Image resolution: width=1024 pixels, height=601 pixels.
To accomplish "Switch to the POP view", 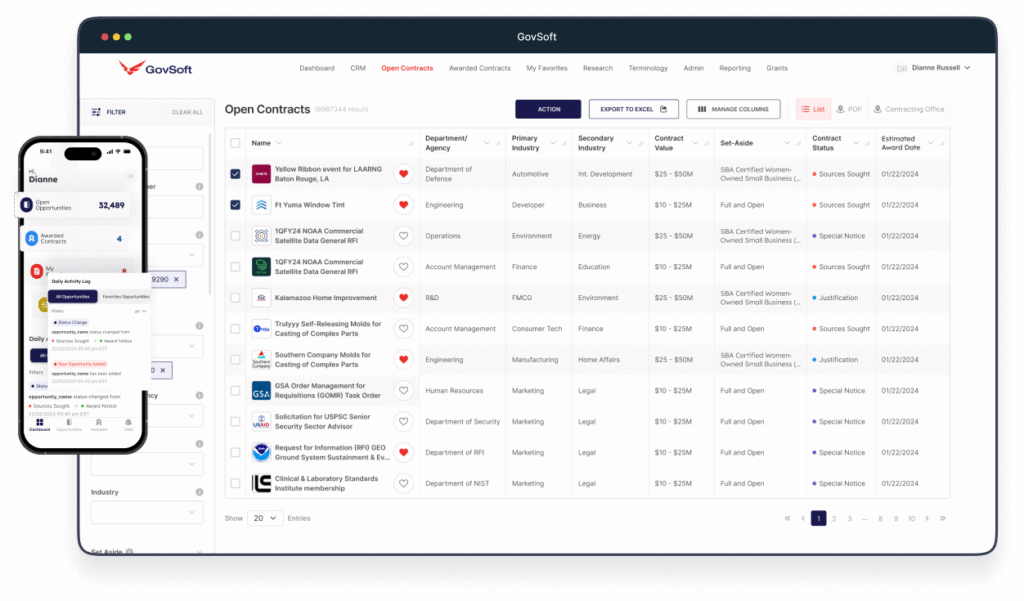I will (x=849, y=109).
